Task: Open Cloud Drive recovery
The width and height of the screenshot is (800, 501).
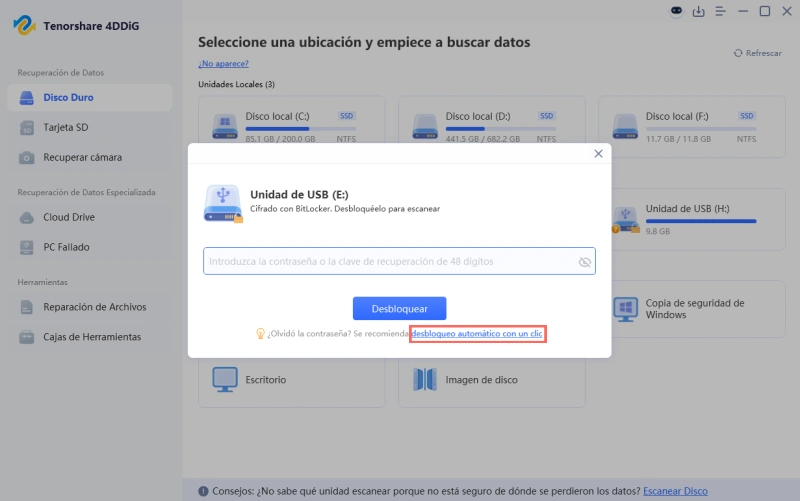Action: (x=89, y=217)
